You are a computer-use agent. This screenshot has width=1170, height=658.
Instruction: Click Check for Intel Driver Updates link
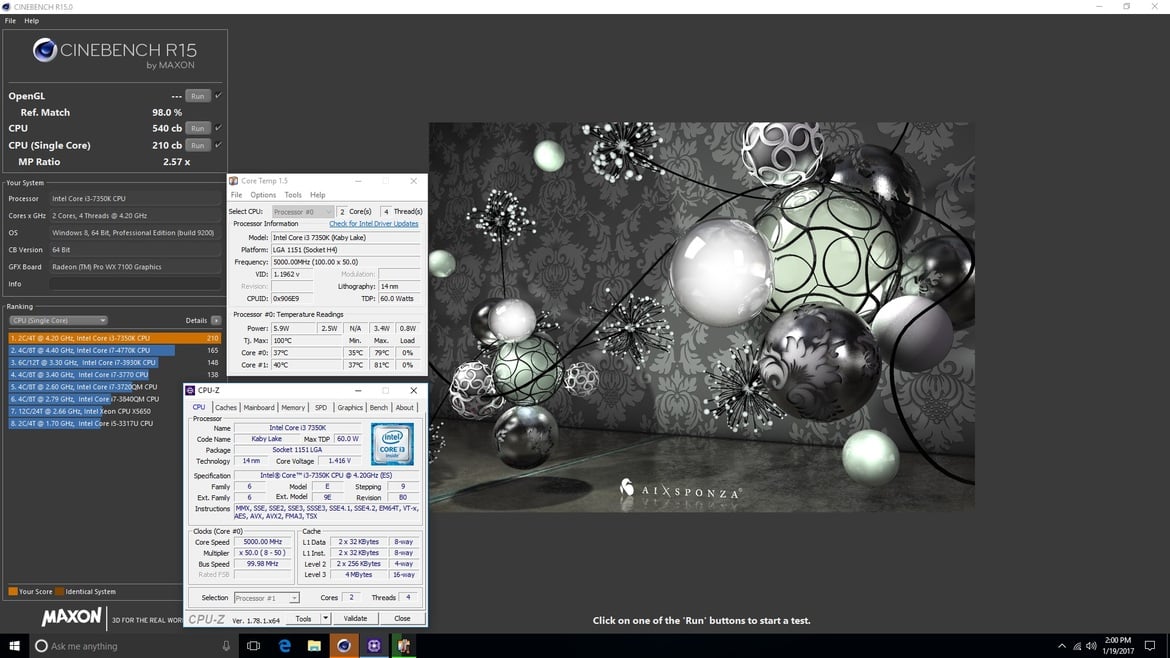point(374,224)
